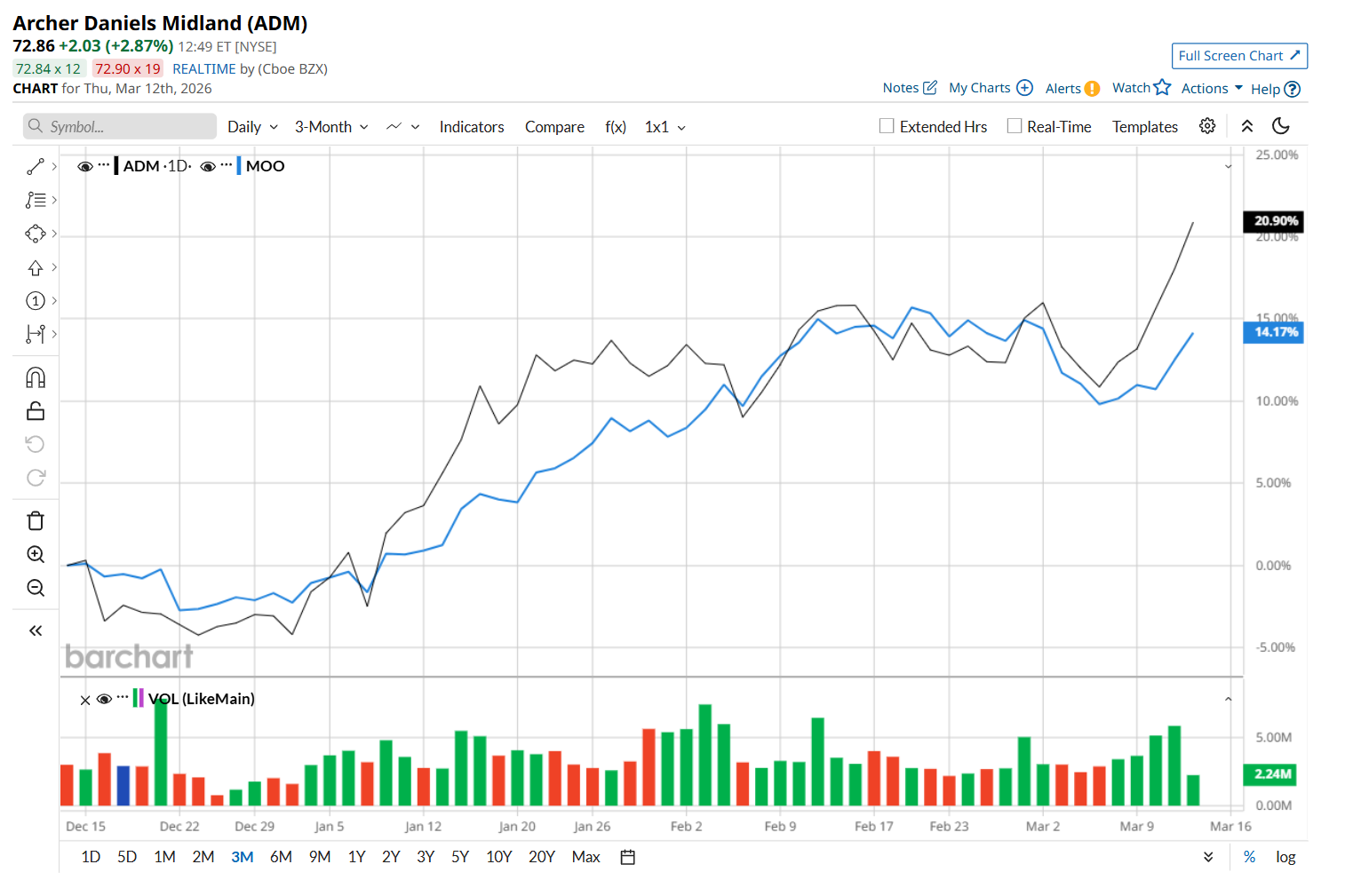This screenshot has height=896, width=1361.
Task: Click the lock drawings icon
Action: coord(36,410)
